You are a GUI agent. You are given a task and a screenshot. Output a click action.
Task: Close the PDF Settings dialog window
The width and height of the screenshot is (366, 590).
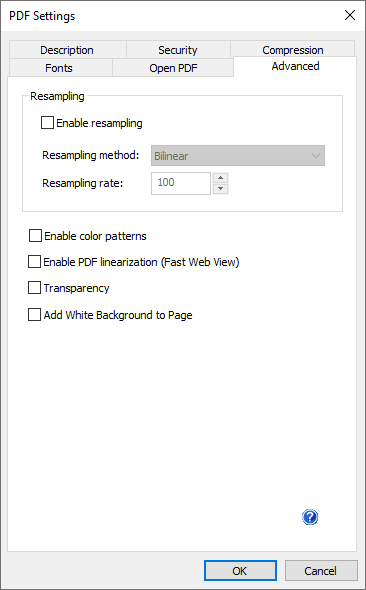tap(350, 15)
